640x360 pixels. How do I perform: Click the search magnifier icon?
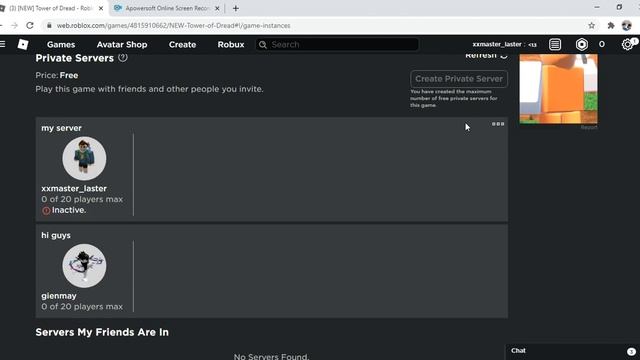[x=263, y=44]
